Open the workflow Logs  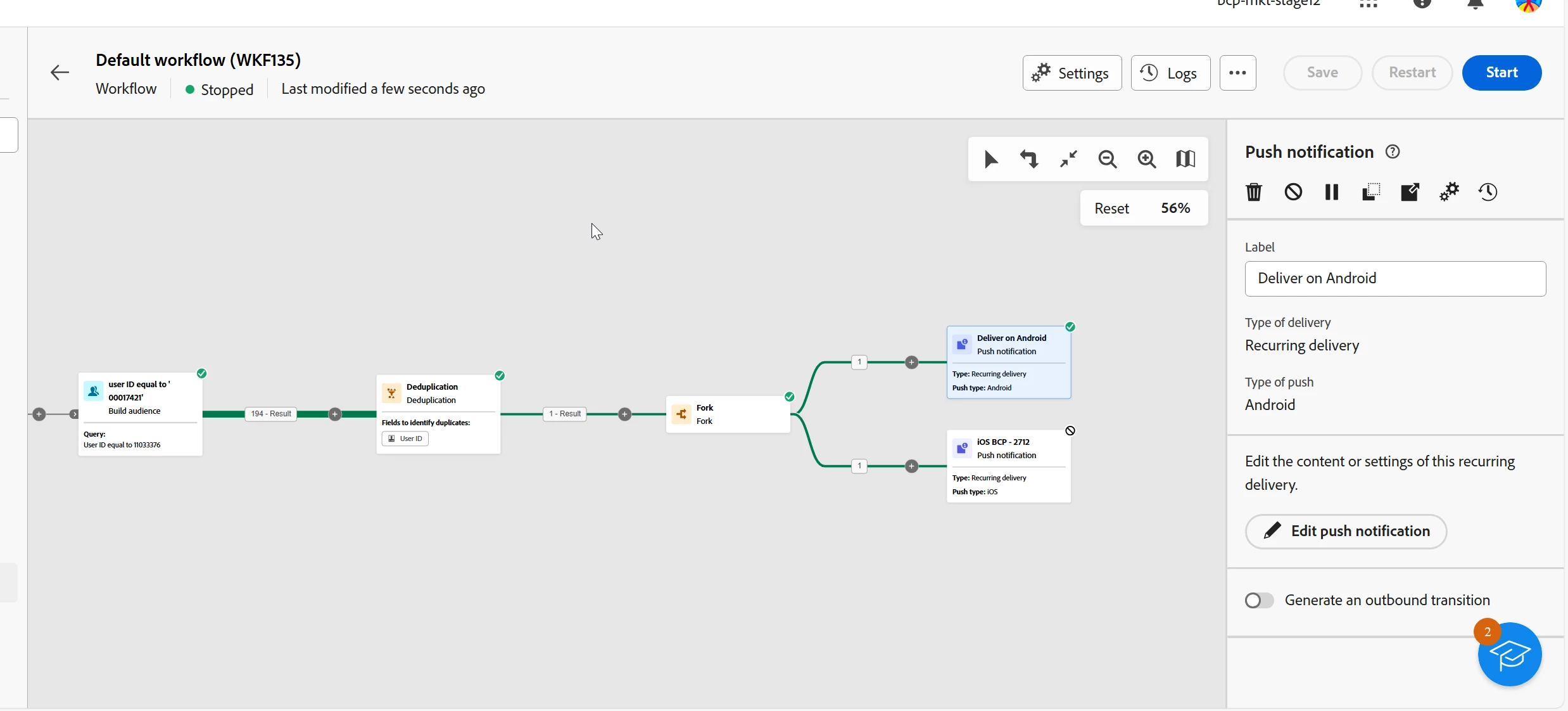point(1170,73)
